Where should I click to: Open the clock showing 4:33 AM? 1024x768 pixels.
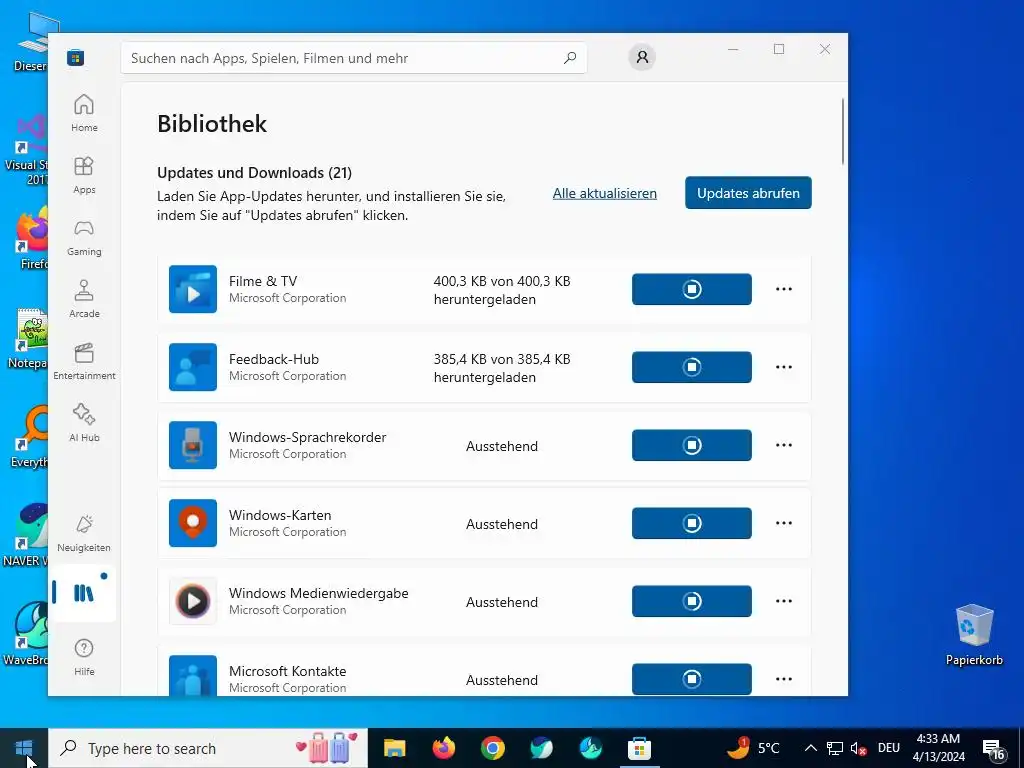coord(938,748)
